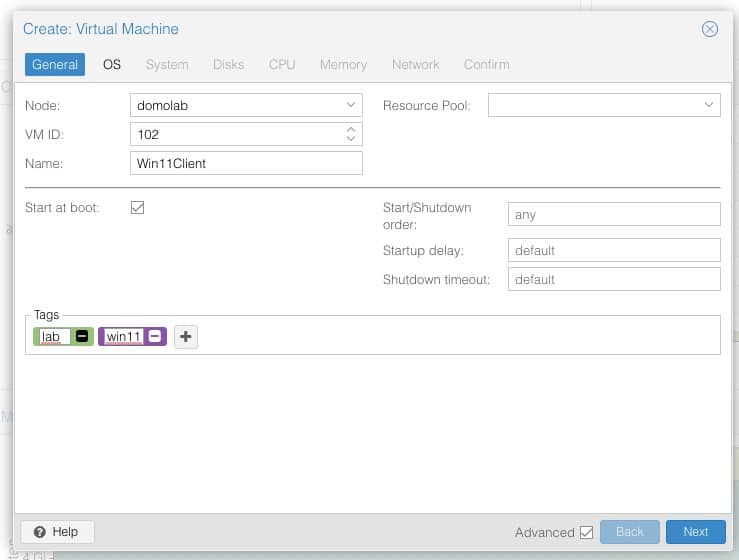Decrement the VM ID with down arrow
Viewport: 739px width, 560px height.
coord(351,138)
